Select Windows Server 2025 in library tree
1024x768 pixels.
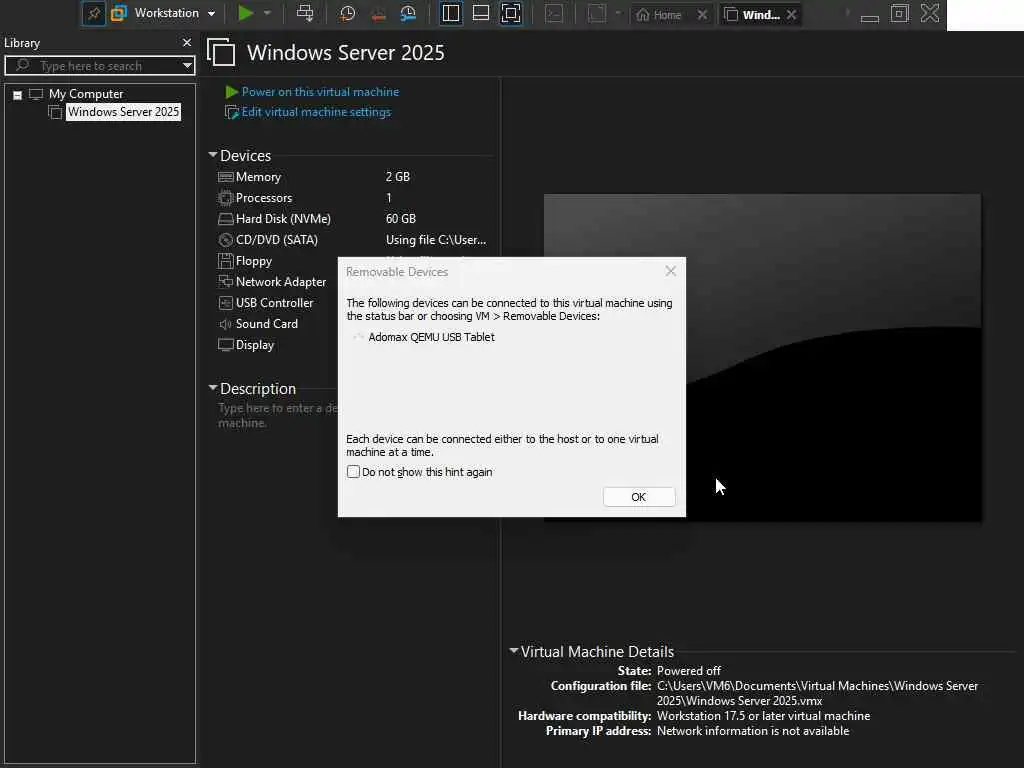pos(123,112)
